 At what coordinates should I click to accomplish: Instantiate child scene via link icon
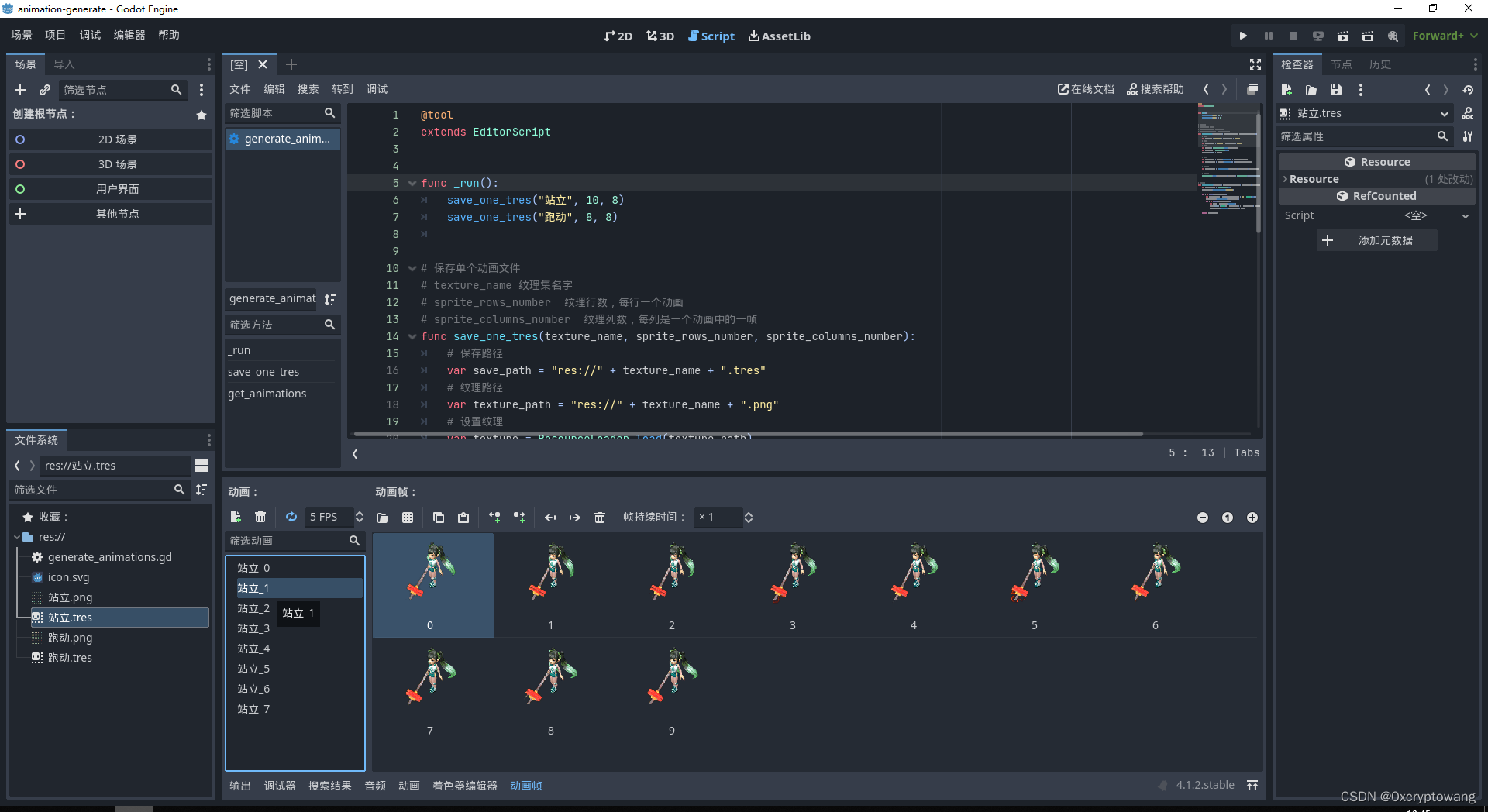[45, 90]
